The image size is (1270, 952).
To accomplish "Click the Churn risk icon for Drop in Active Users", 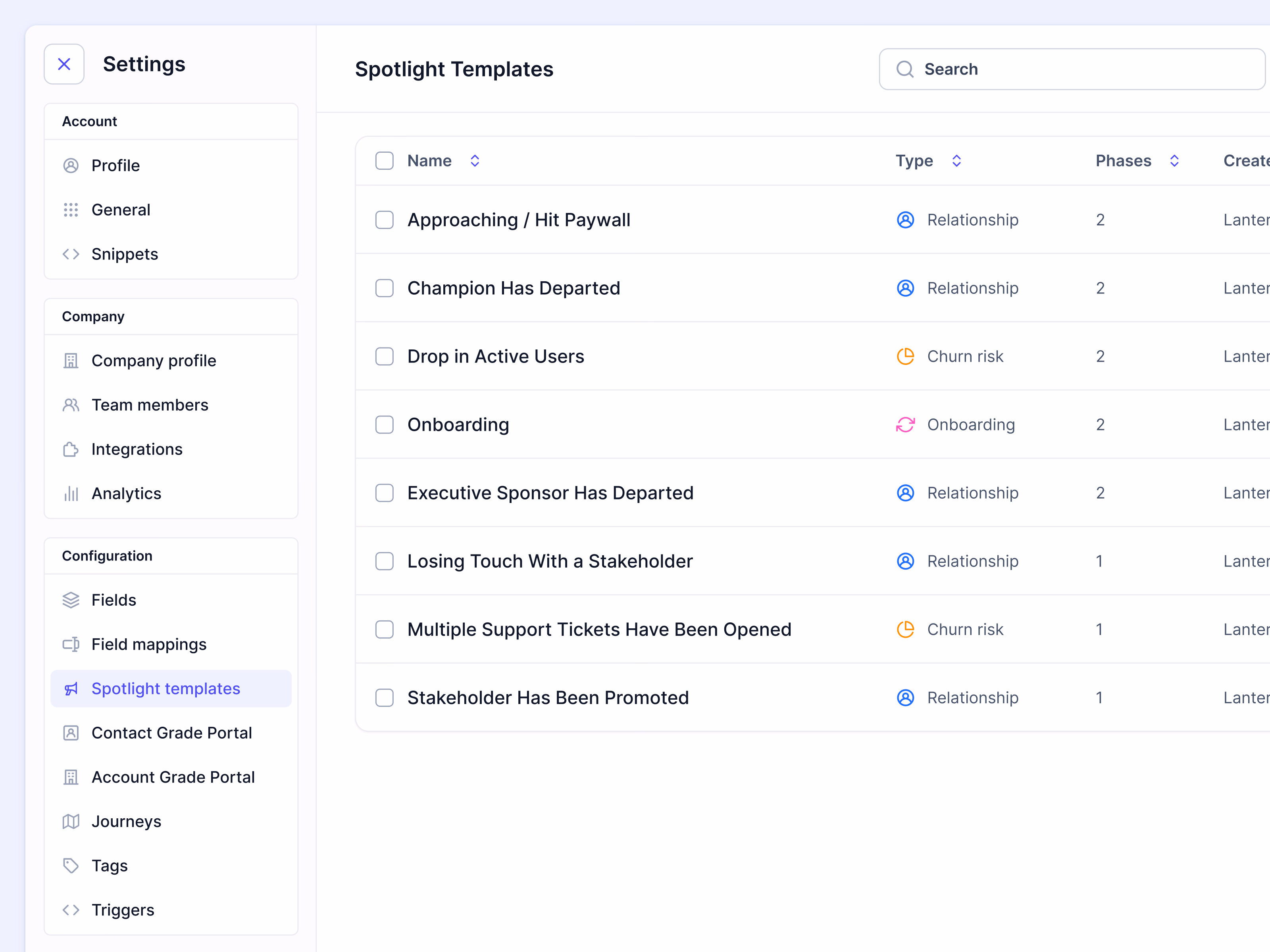I will [x=905, y=356].
